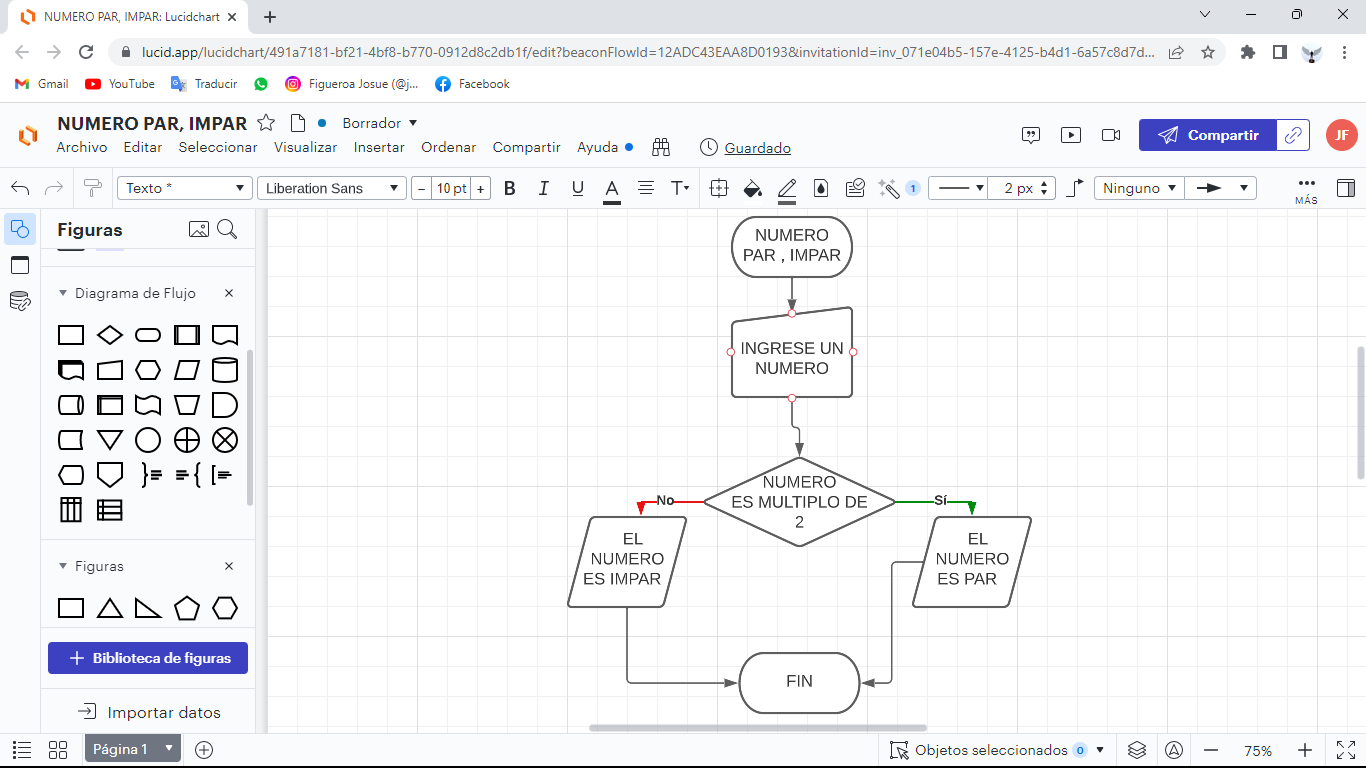Toggle underline text formatting
Image resolution: width=1366 pixels, height=768 pixels.
coord(577,188)
